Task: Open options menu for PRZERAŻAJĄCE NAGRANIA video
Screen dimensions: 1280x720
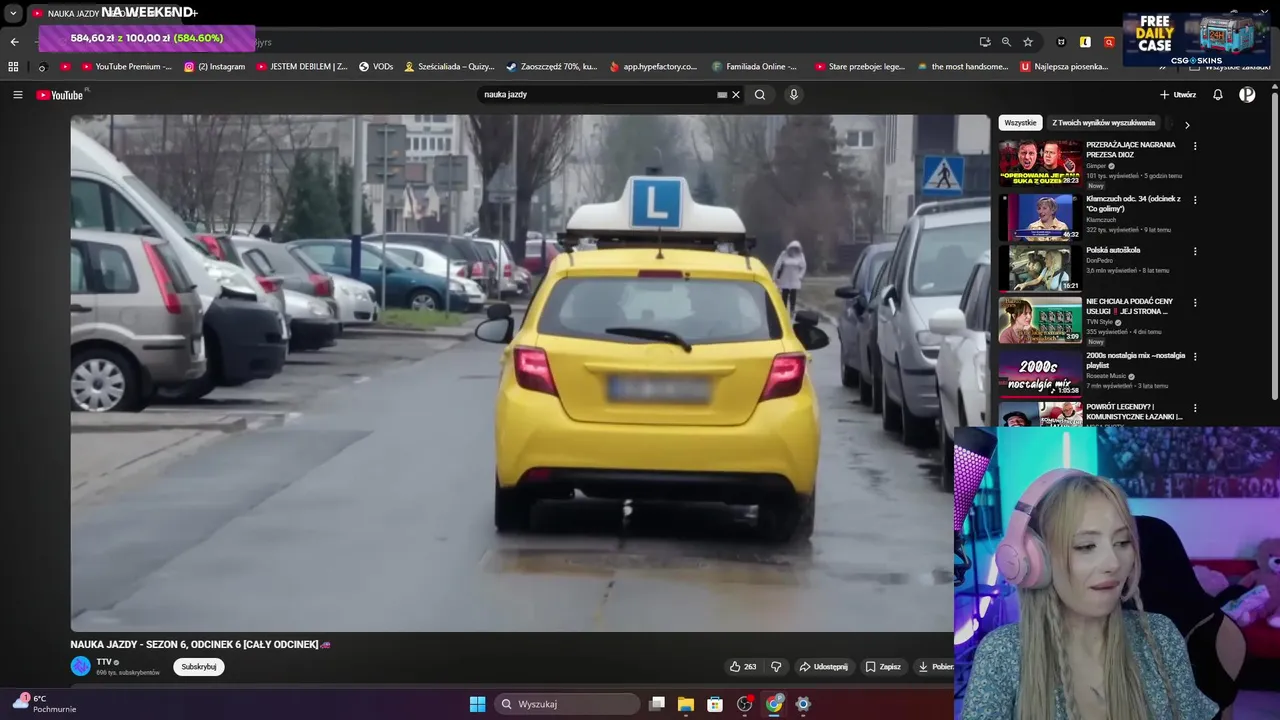Action: (1195, 146)
